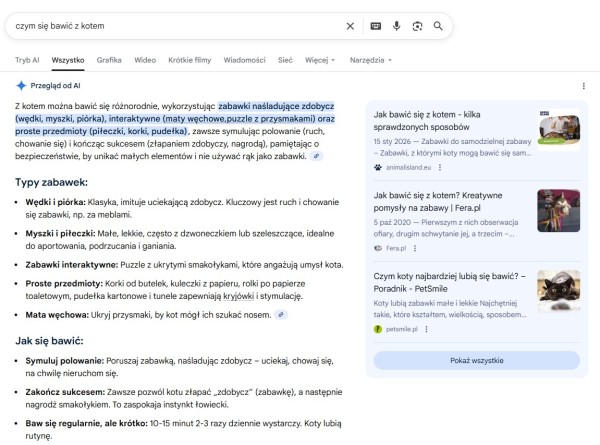Screen dimensions: 600x445
Task: Click the '5 paź 2020' snippet date
Action: click(392, 222)
